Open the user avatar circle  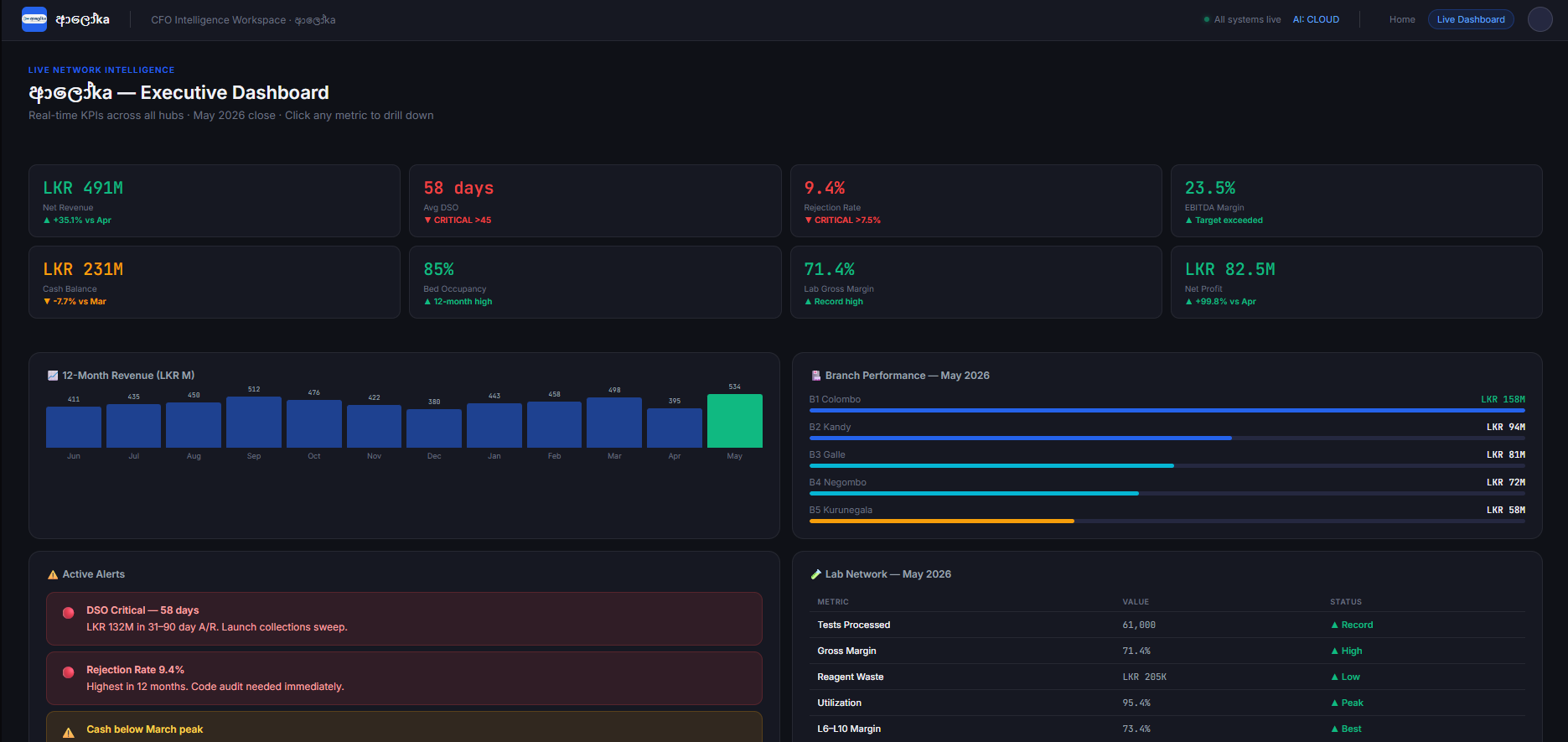point(1540,19)
